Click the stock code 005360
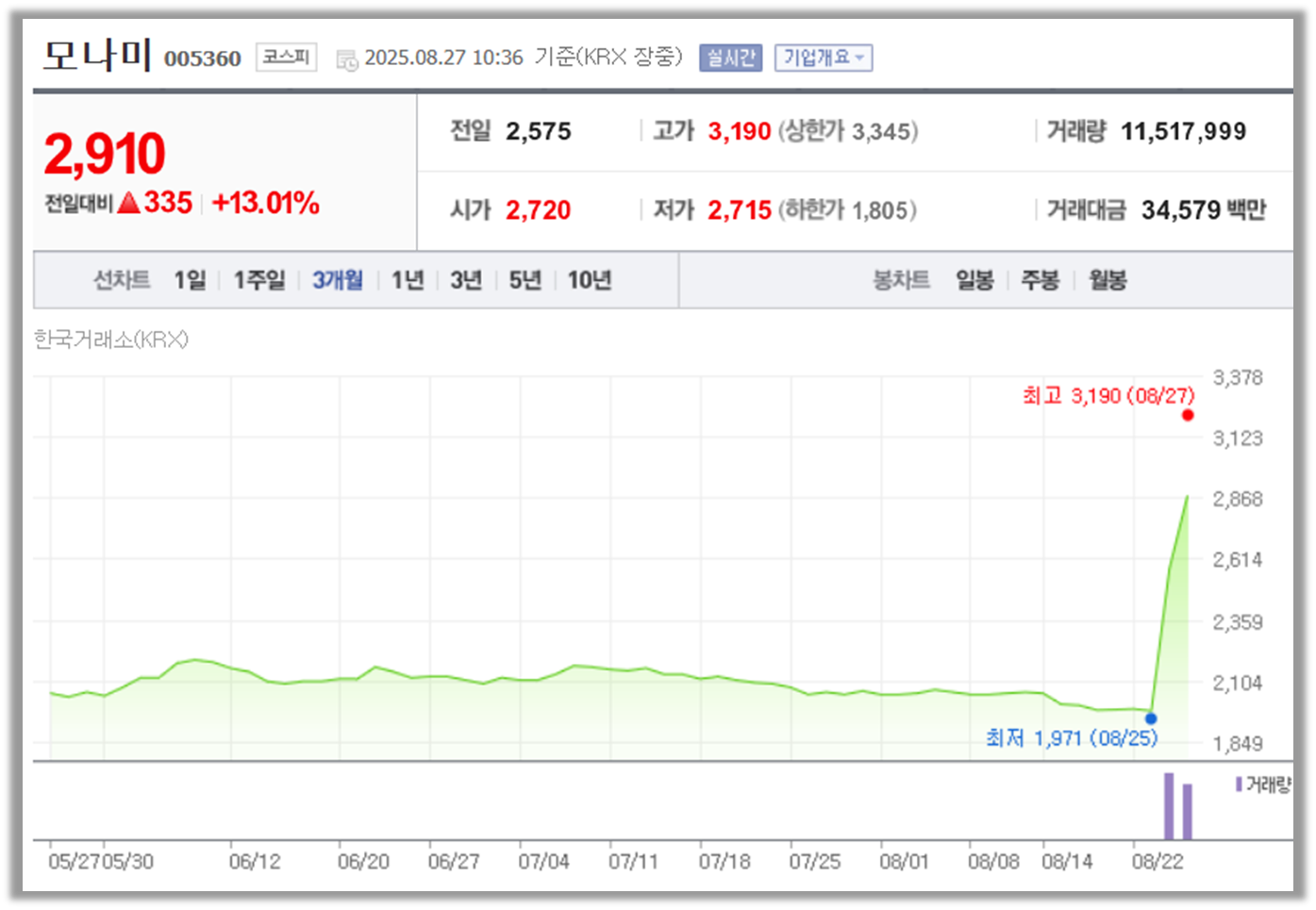 (203, 58)
